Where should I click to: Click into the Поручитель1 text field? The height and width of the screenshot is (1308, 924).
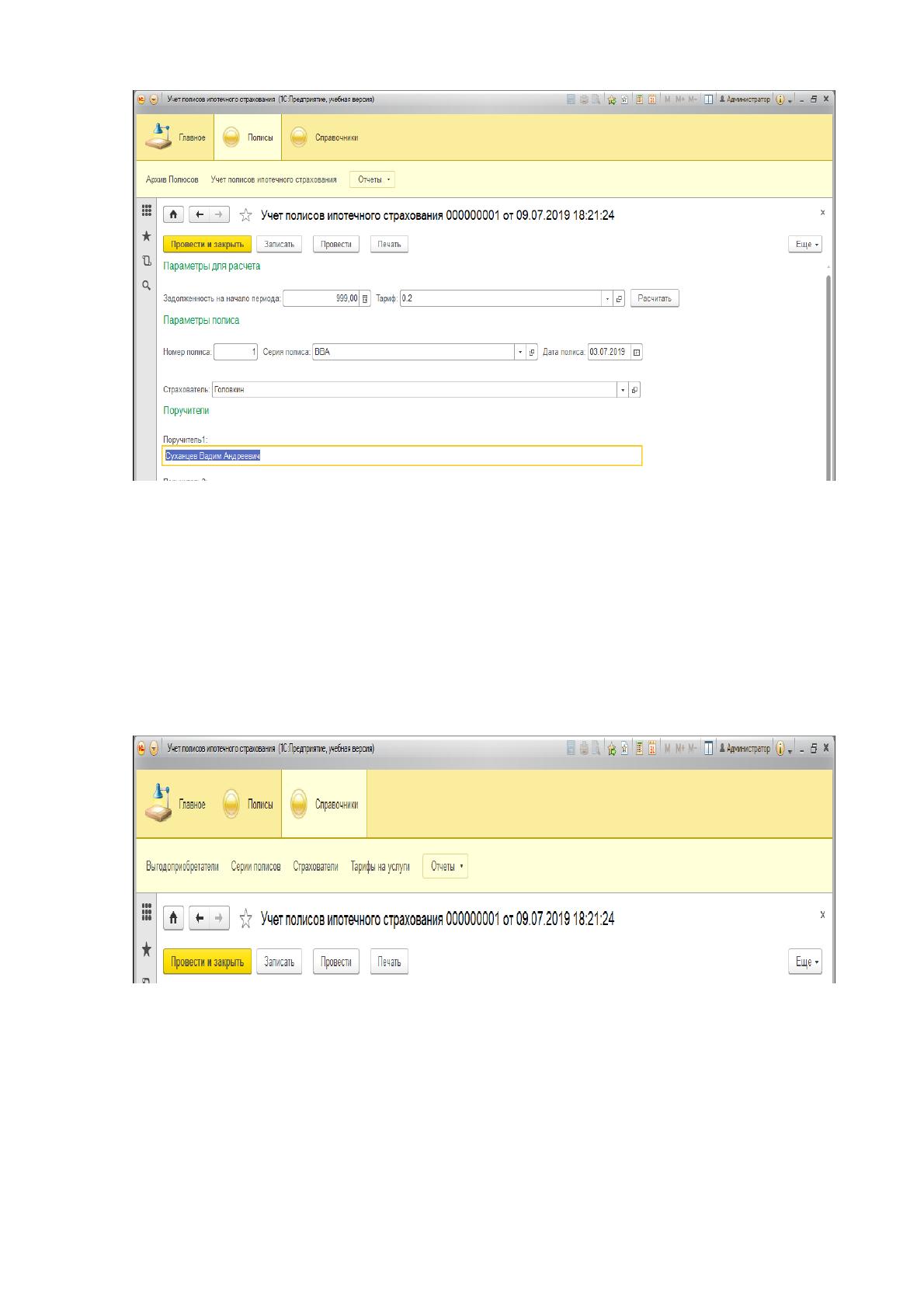[402, 456]
